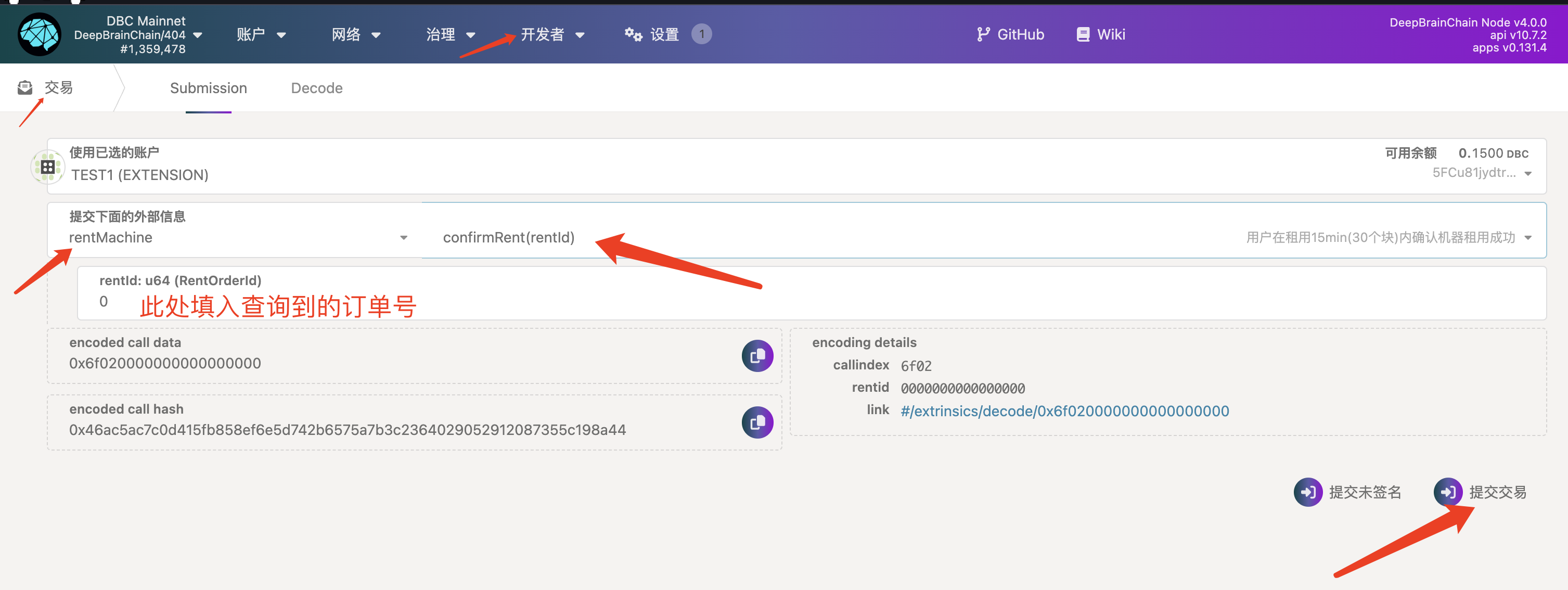Open the rentMachine module dropdown

pyautogui.click(x=234, y=230)
